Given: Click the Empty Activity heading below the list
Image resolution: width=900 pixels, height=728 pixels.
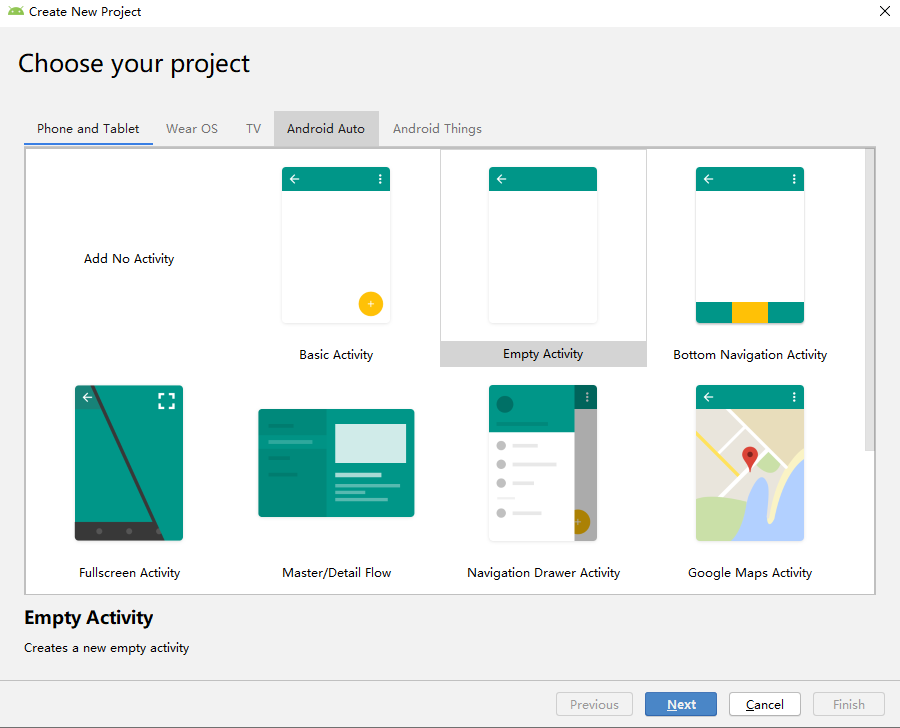Looking at the screenshot, I should coord(88,618).
